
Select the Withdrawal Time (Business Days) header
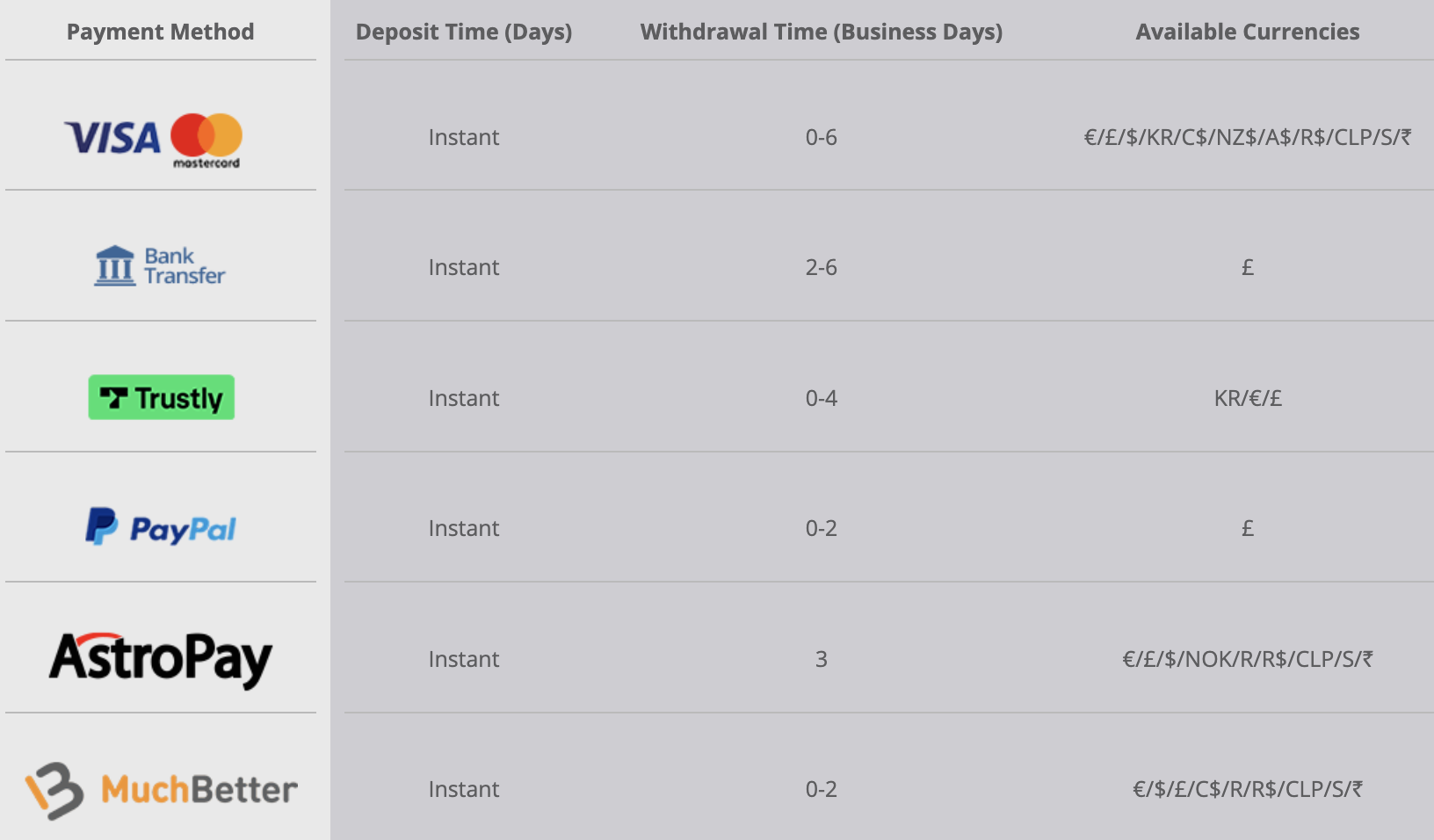coord(821,33)
